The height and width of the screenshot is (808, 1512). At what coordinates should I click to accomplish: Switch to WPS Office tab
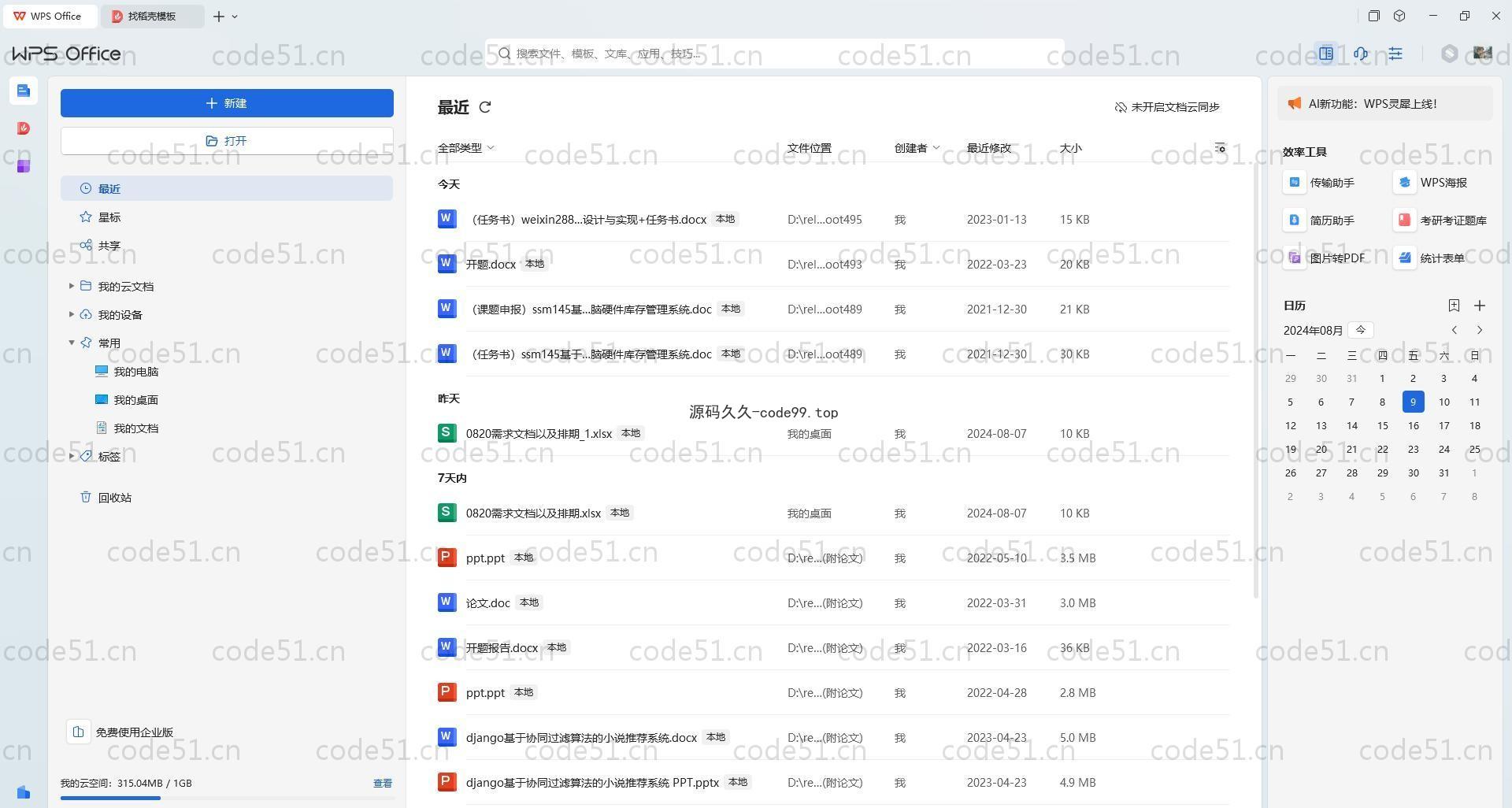tap(50, 16)
